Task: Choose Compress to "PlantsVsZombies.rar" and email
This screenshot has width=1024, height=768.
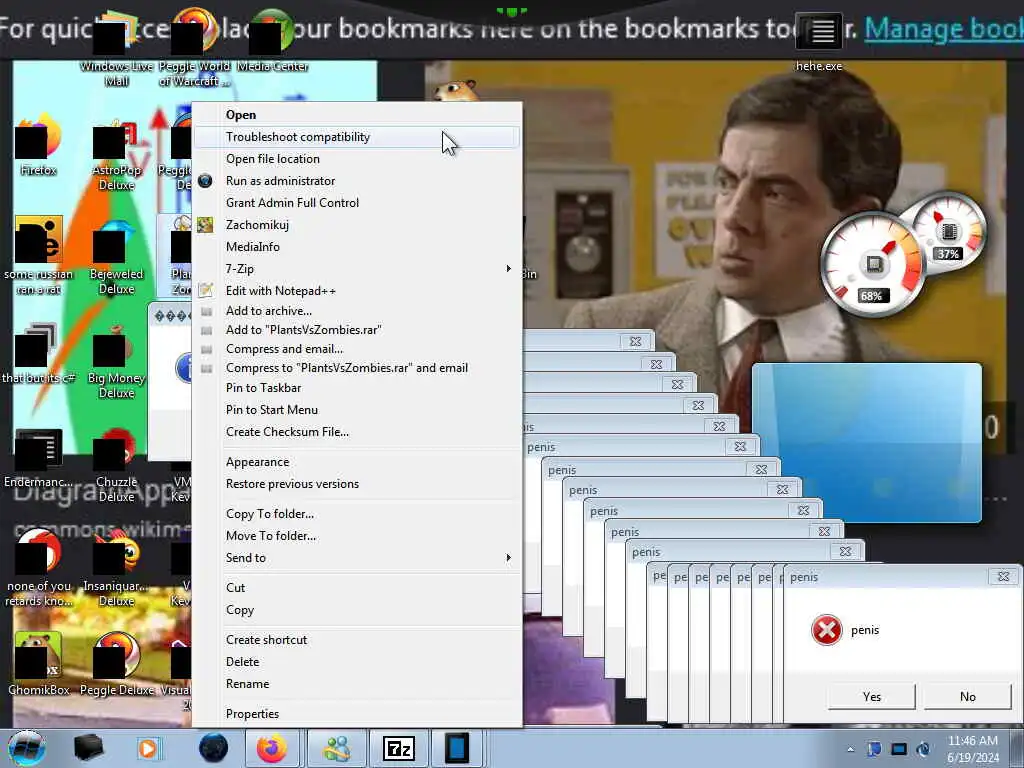Action: coord(357,368)
